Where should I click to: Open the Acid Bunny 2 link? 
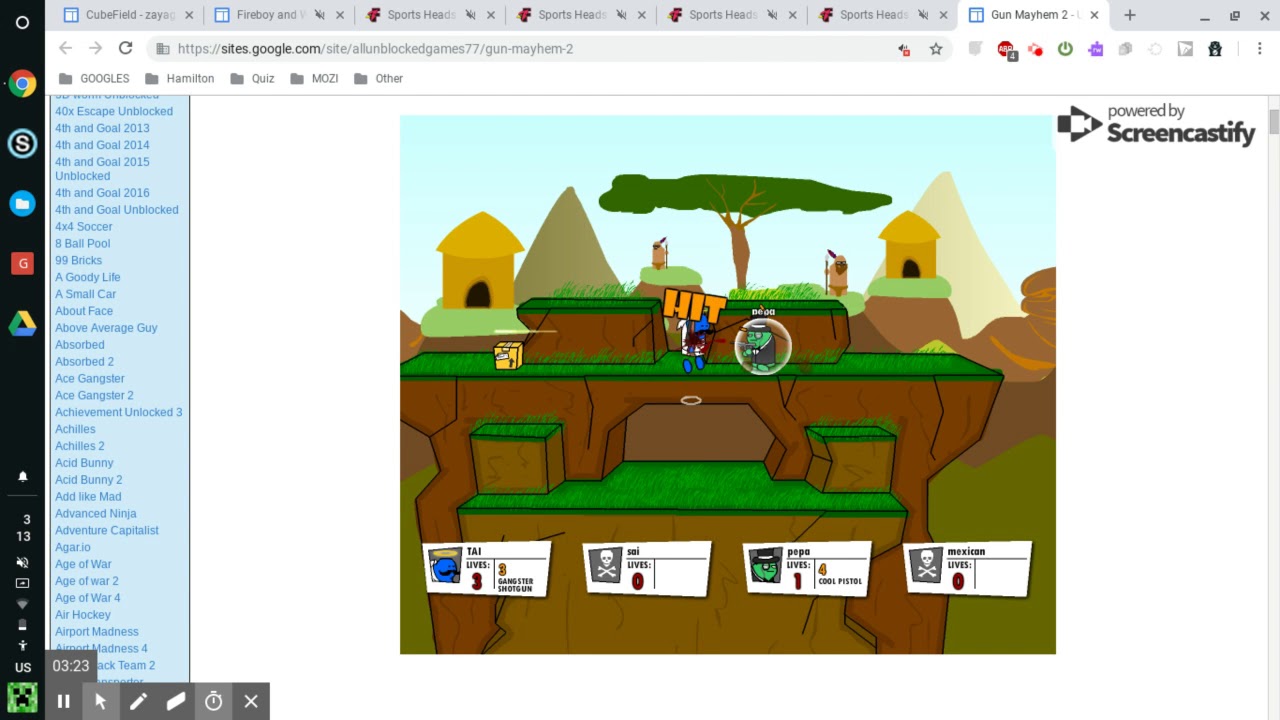(88, 480)
